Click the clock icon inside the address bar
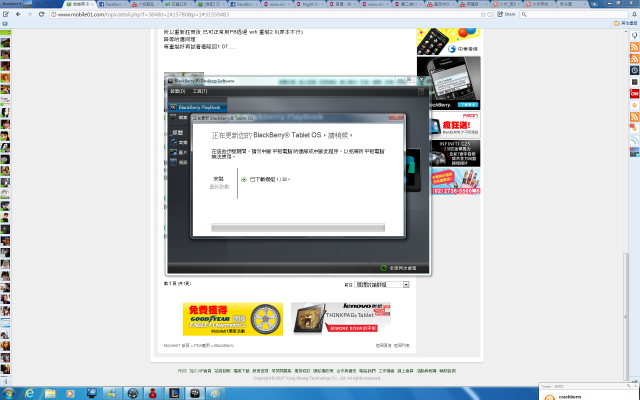This screenshot has width=640, height=400. point(489,14)
